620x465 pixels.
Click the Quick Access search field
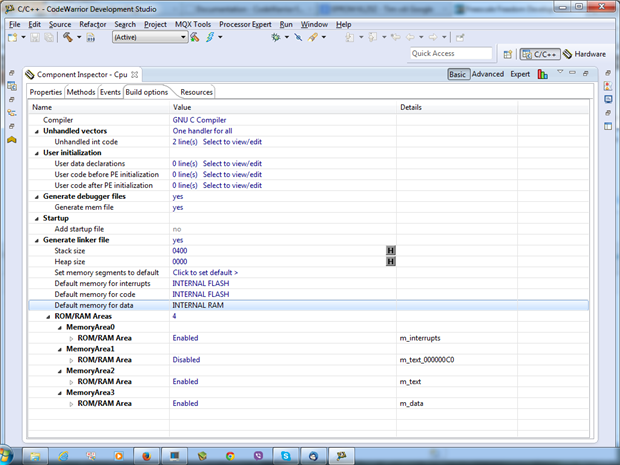(450, 54)
